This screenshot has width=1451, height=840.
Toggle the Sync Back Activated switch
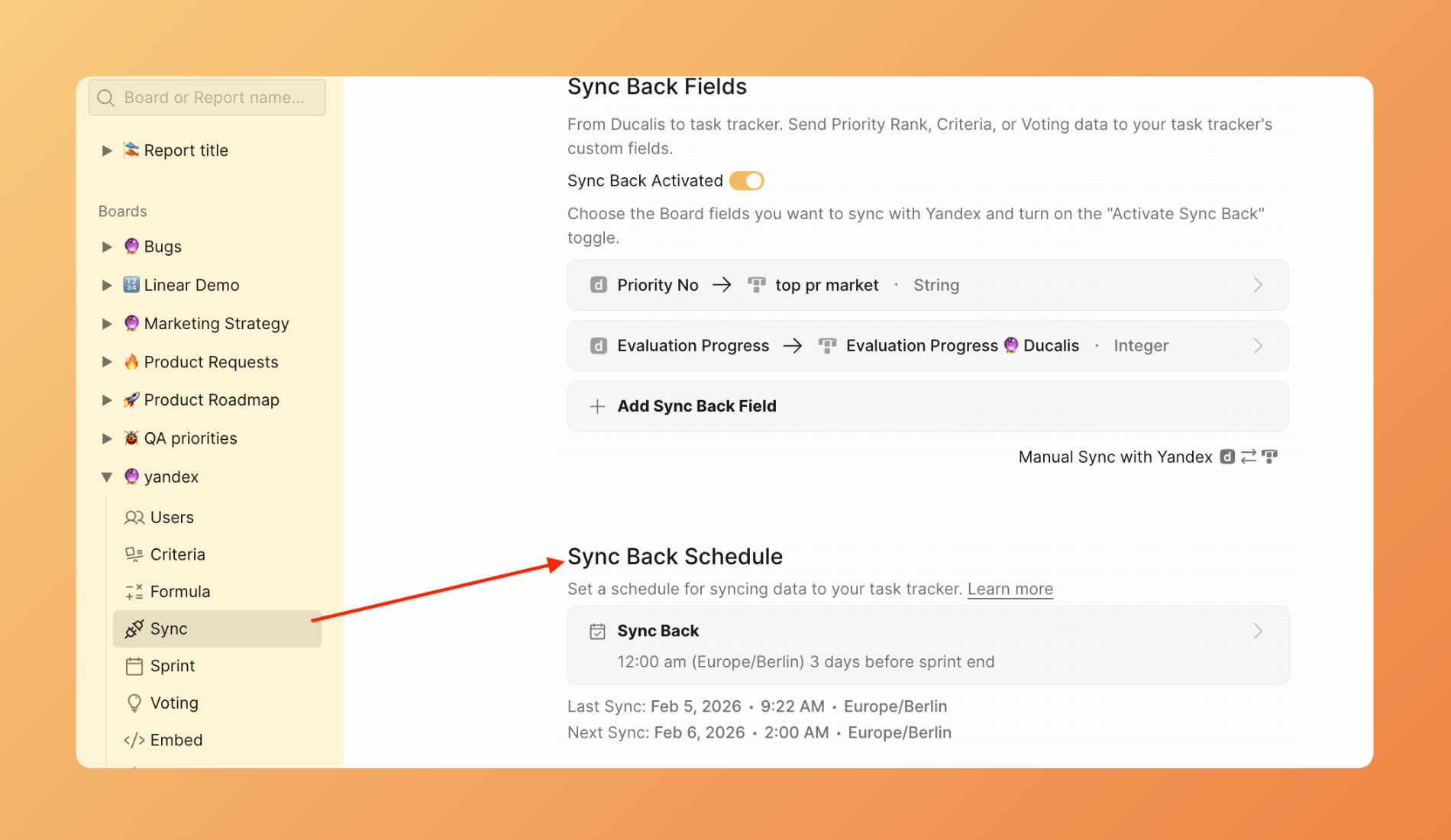[x=746, y=181]
